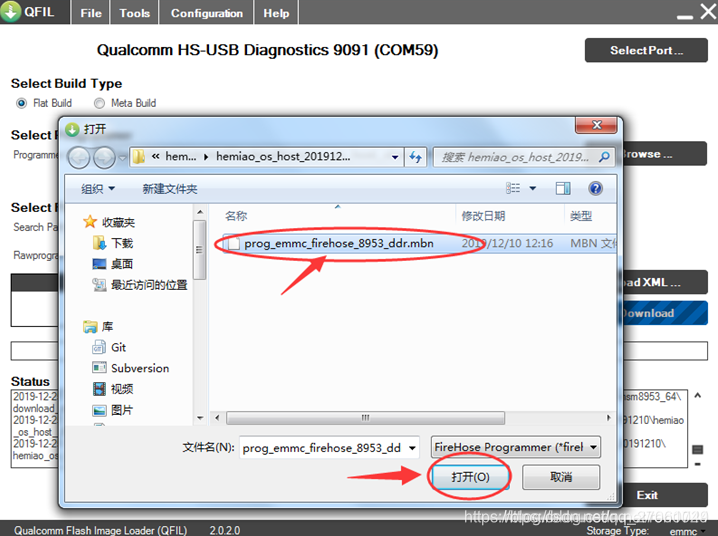Screen dimensions: 718x536
Task: Select Flat Build radio button
Action: [21, 103]
